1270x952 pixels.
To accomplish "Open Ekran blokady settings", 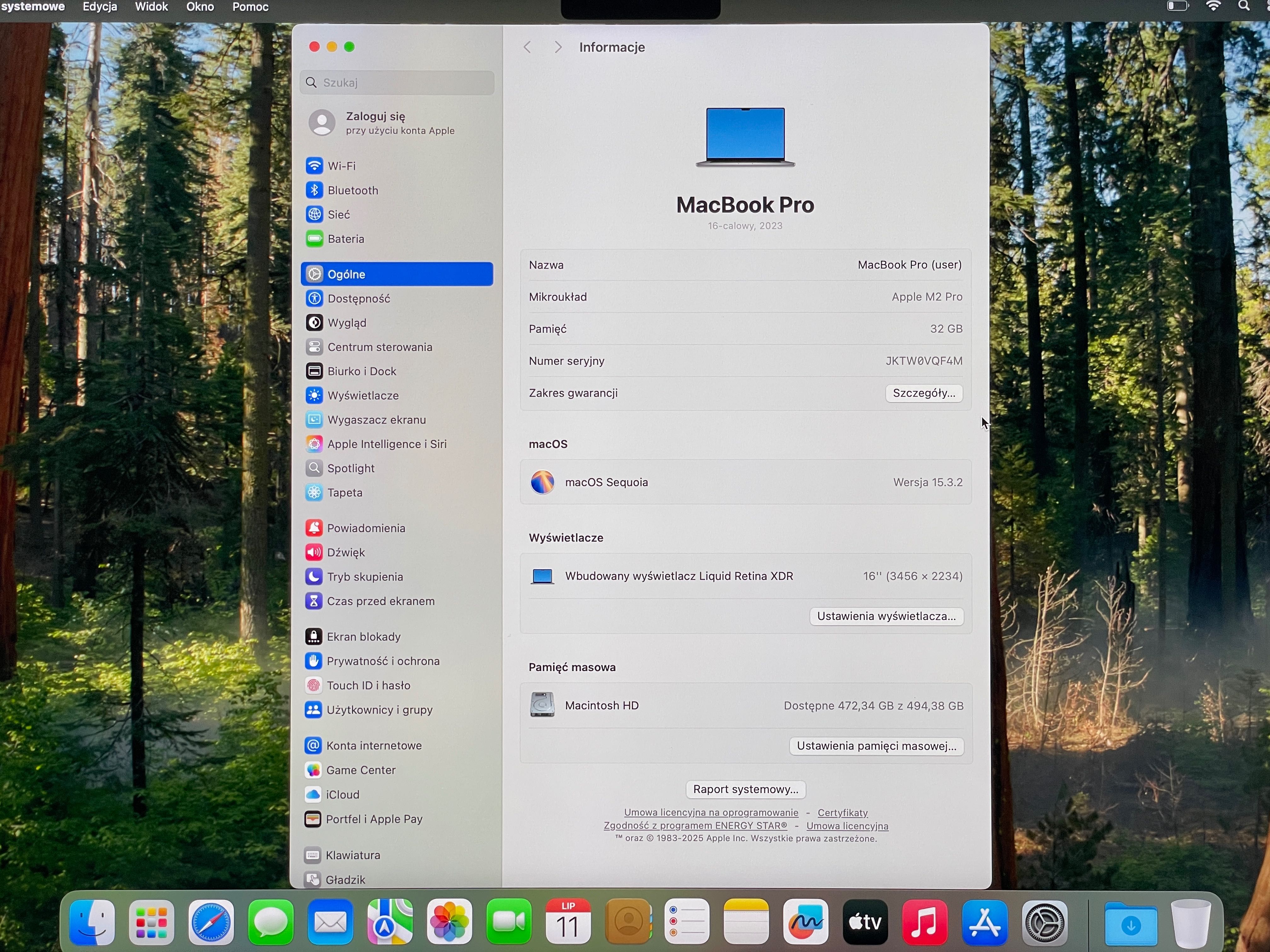I will pyautogui.click(x=397, y=636).
